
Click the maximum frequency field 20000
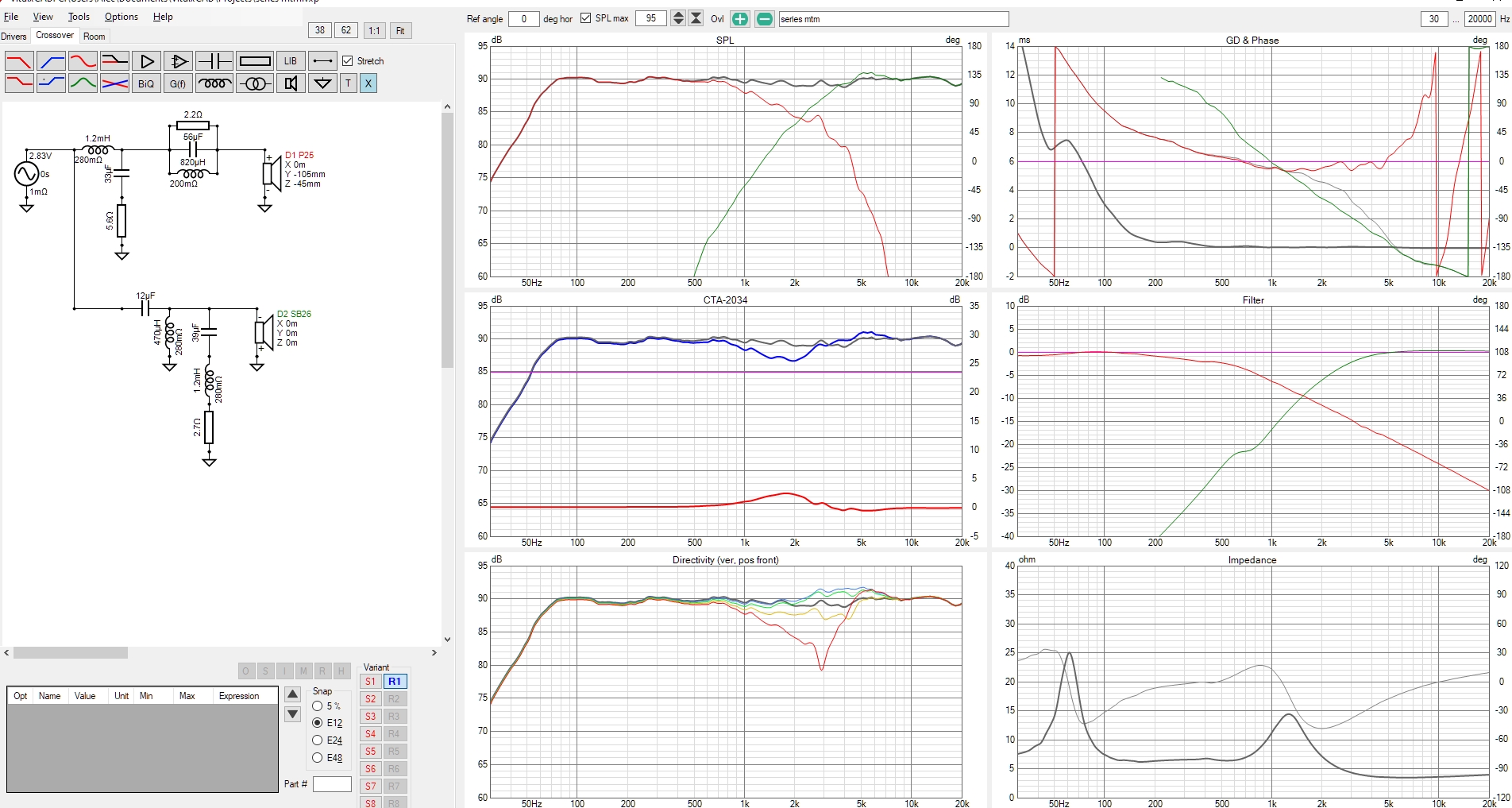(x=1479, y=19)
